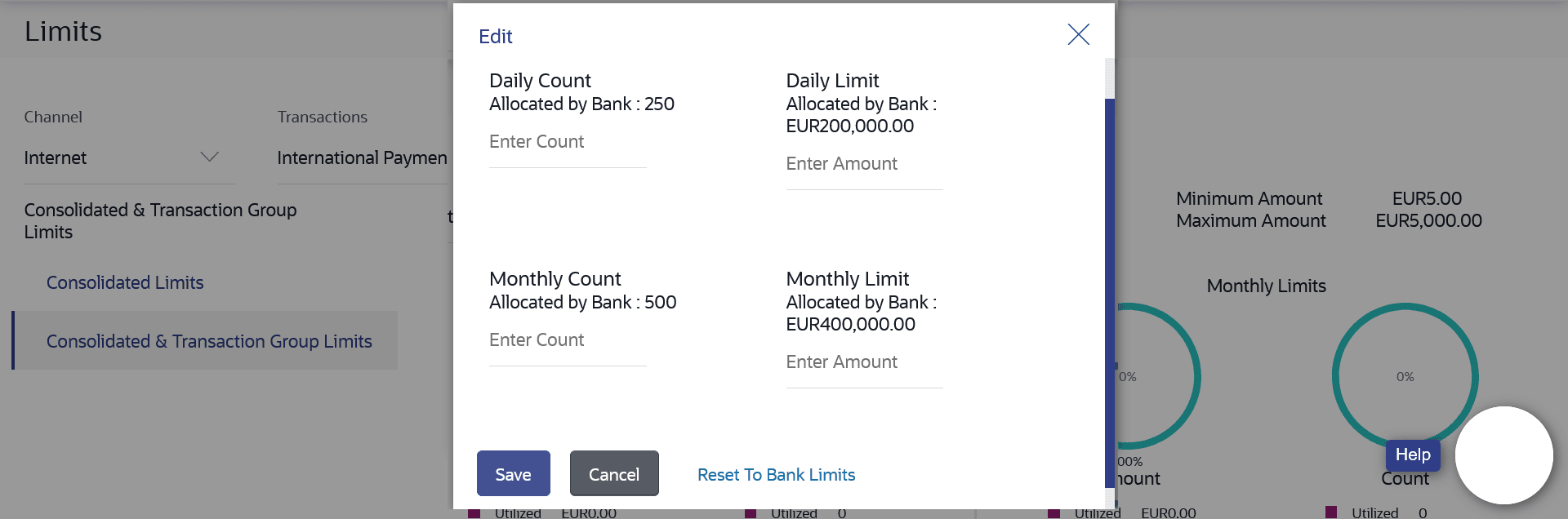Select Consolidated & Transaction Group Limits tab
The width and height of the screenshot is (1568, 519).
(209, 342)
